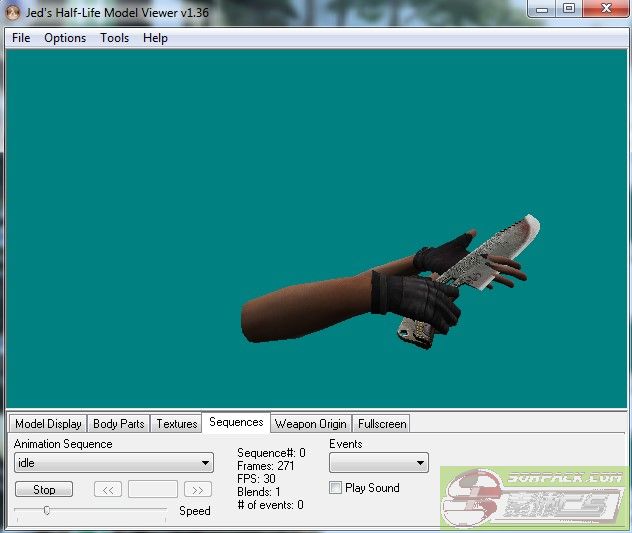Step back one frame with << button
This screenshot has height=533, width=632.
tap(108, 489)
